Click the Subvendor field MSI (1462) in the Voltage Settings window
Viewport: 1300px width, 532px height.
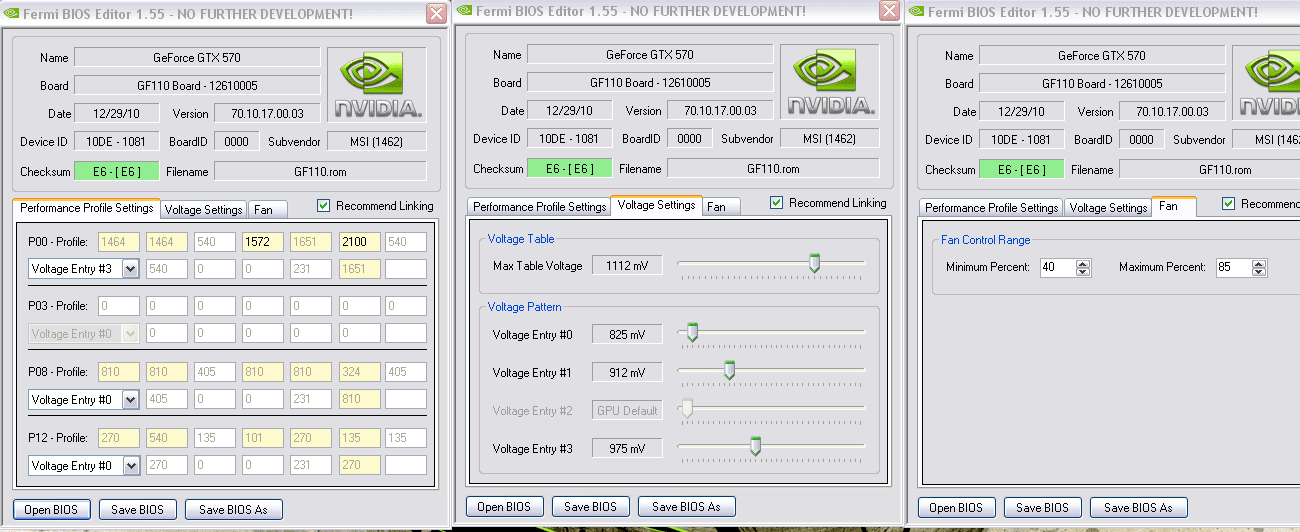tap(830, 138)
